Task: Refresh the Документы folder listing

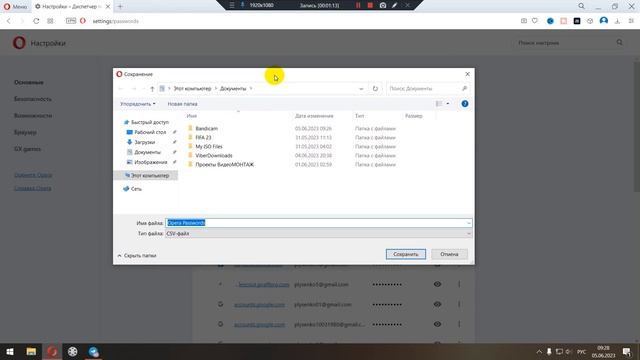Action: 375,89
